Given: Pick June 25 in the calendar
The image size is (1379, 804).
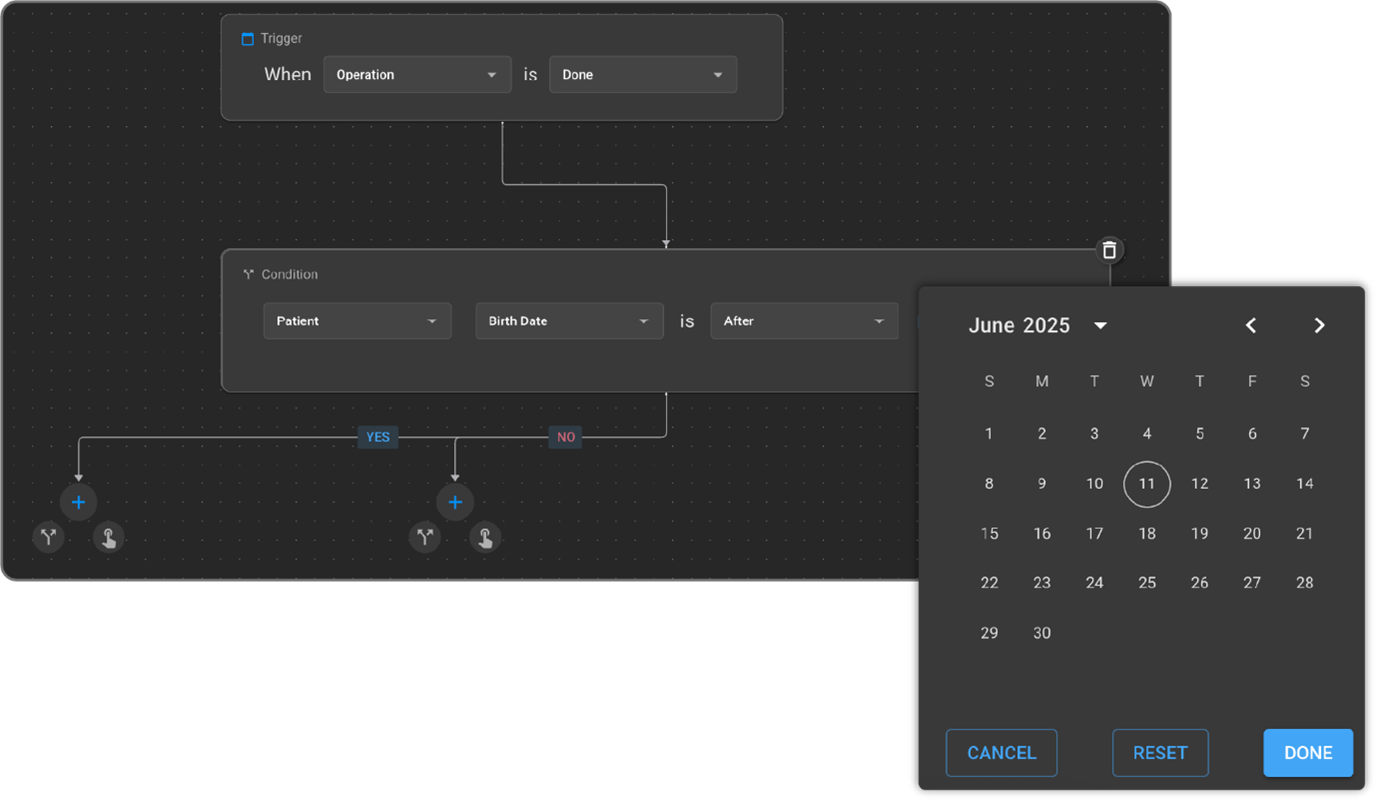Looking at the screenshot, I should pyautogui.click(x=1147, y=583).
